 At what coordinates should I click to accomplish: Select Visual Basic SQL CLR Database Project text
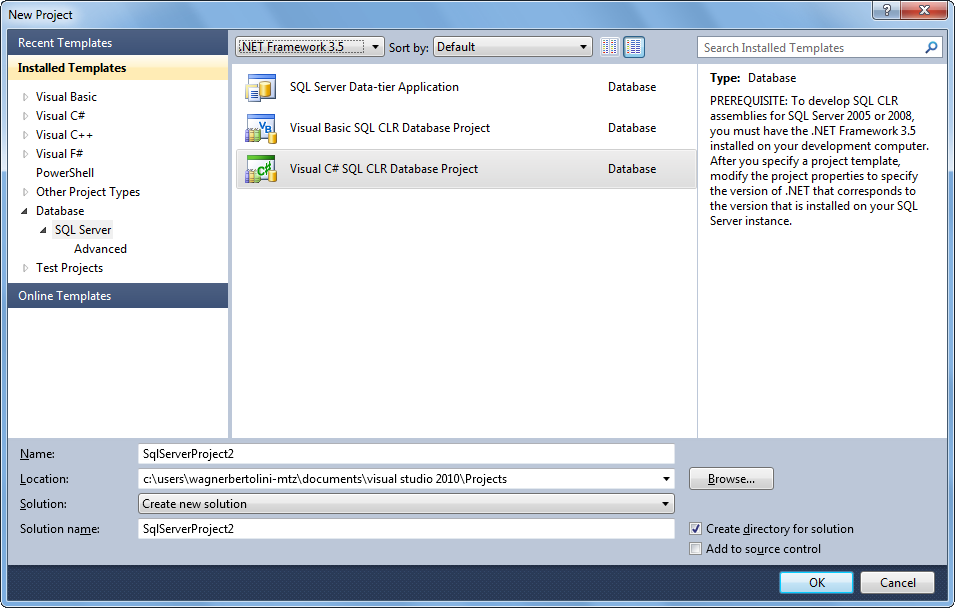[x=390, y=128]
